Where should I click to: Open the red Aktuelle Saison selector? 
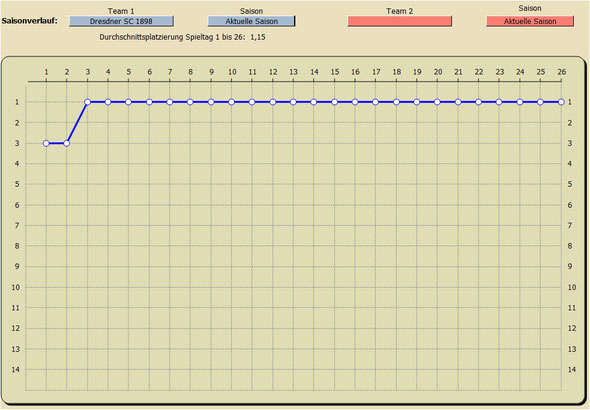pyautogui.click(x=530, y=21)
